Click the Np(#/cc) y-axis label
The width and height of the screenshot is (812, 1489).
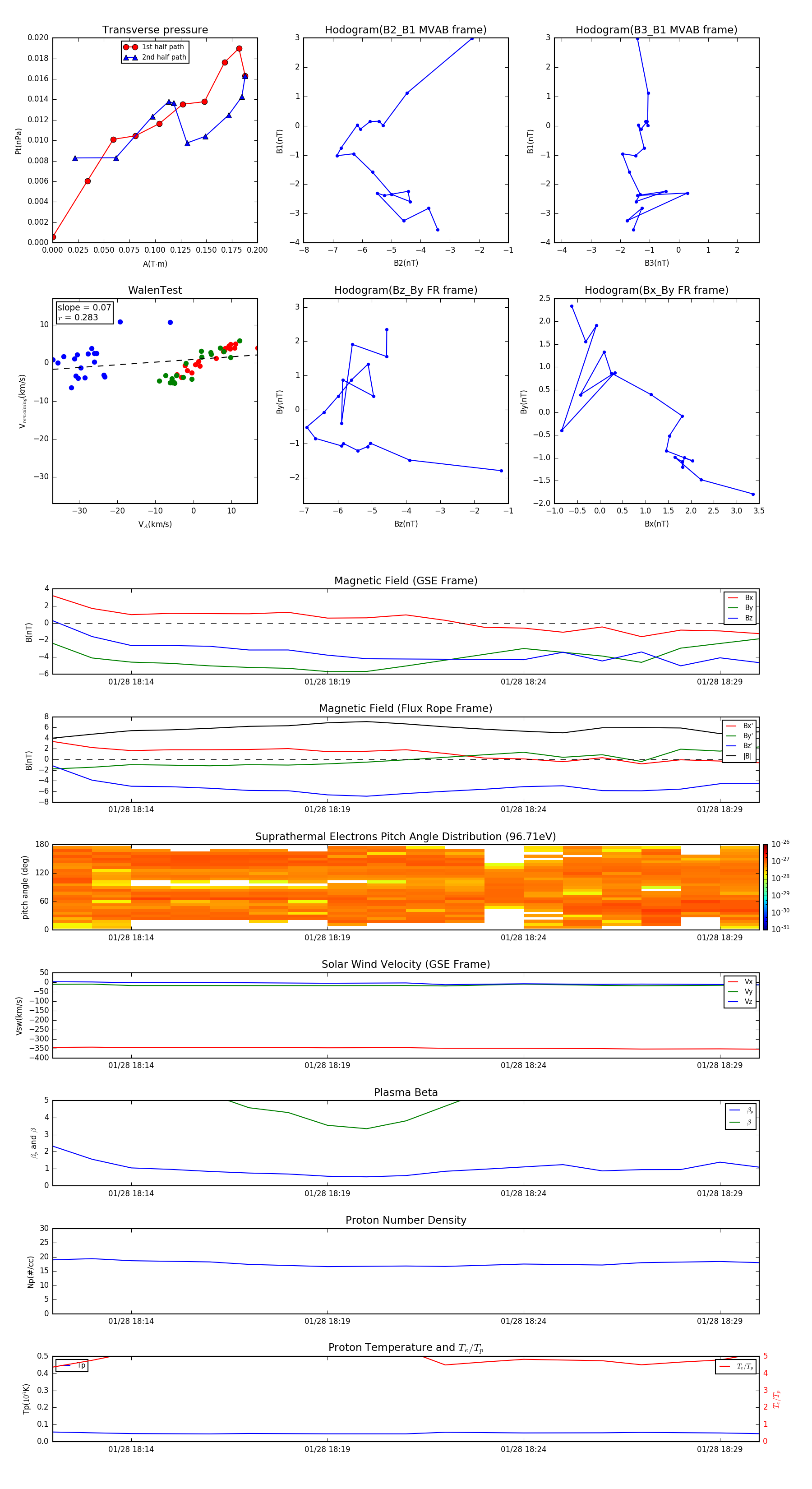(x=31, y=1272)
